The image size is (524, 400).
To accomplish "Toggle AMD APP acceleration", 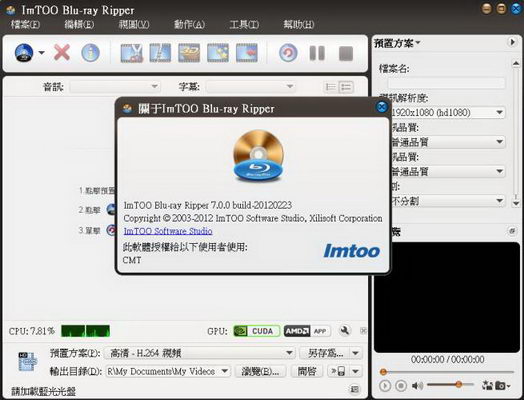I will coord(307,331).
